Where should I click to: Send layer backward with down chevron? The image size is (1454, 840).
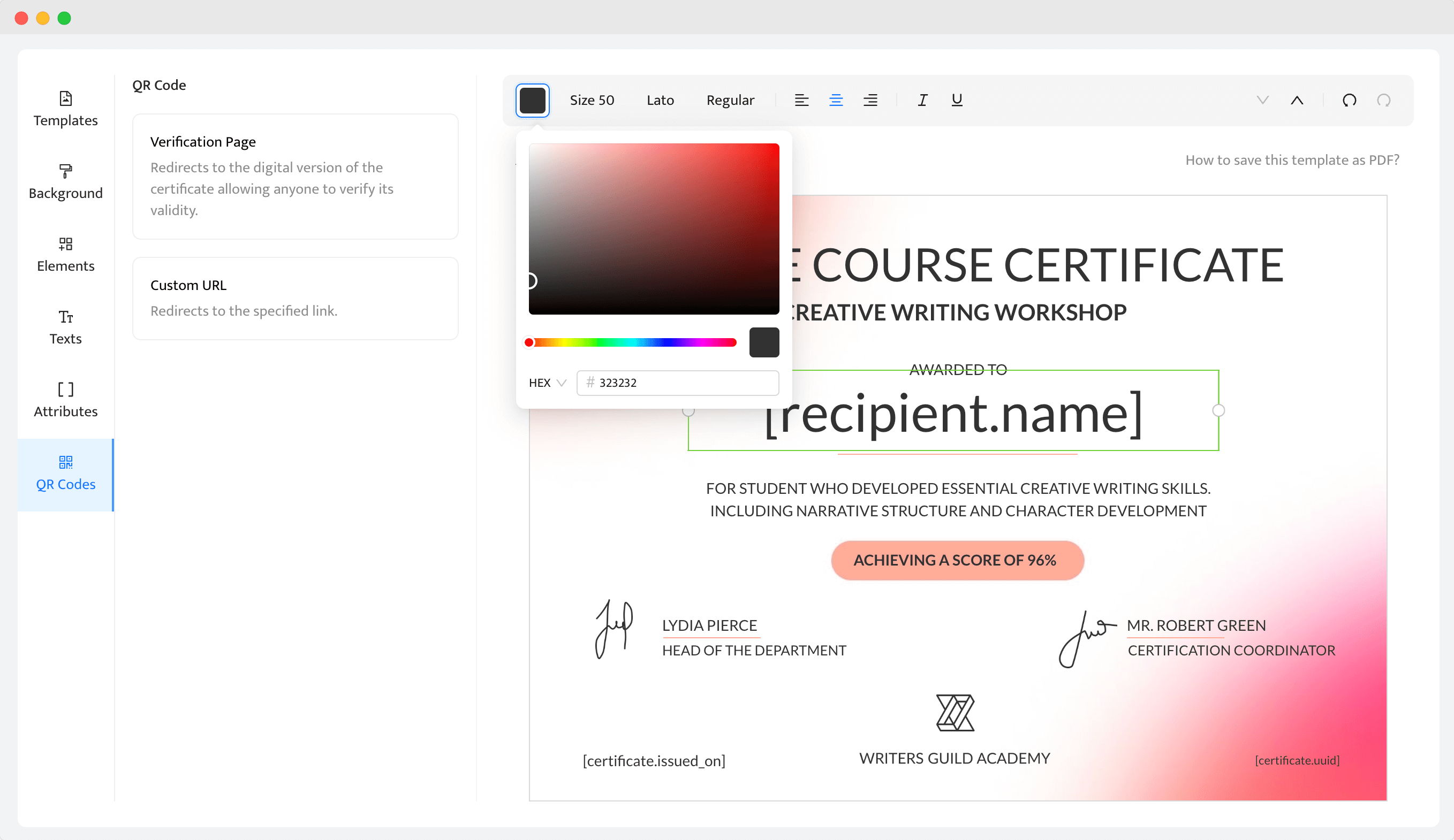click(x=1262, y=100)
